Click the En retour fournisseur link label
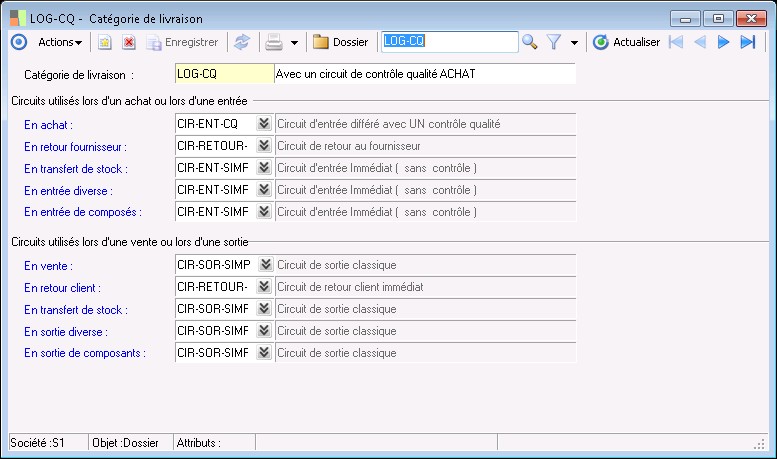Image resolution: width=777 pixels, height=459 pixels. coord(75,147)
